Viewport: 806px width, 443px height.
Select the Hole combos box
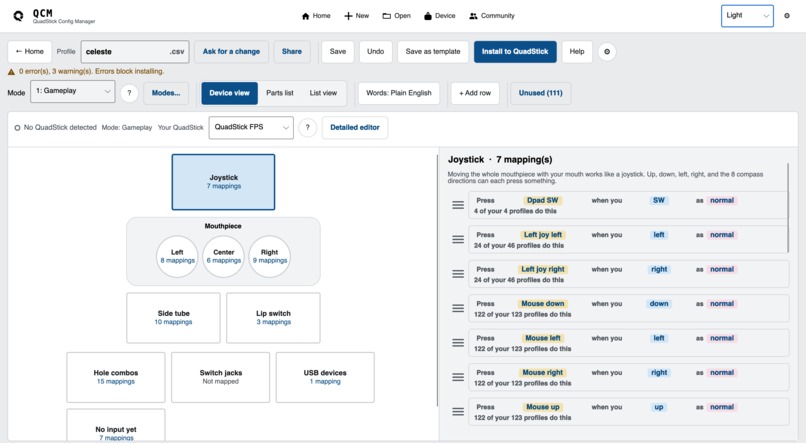click(116, 377)
